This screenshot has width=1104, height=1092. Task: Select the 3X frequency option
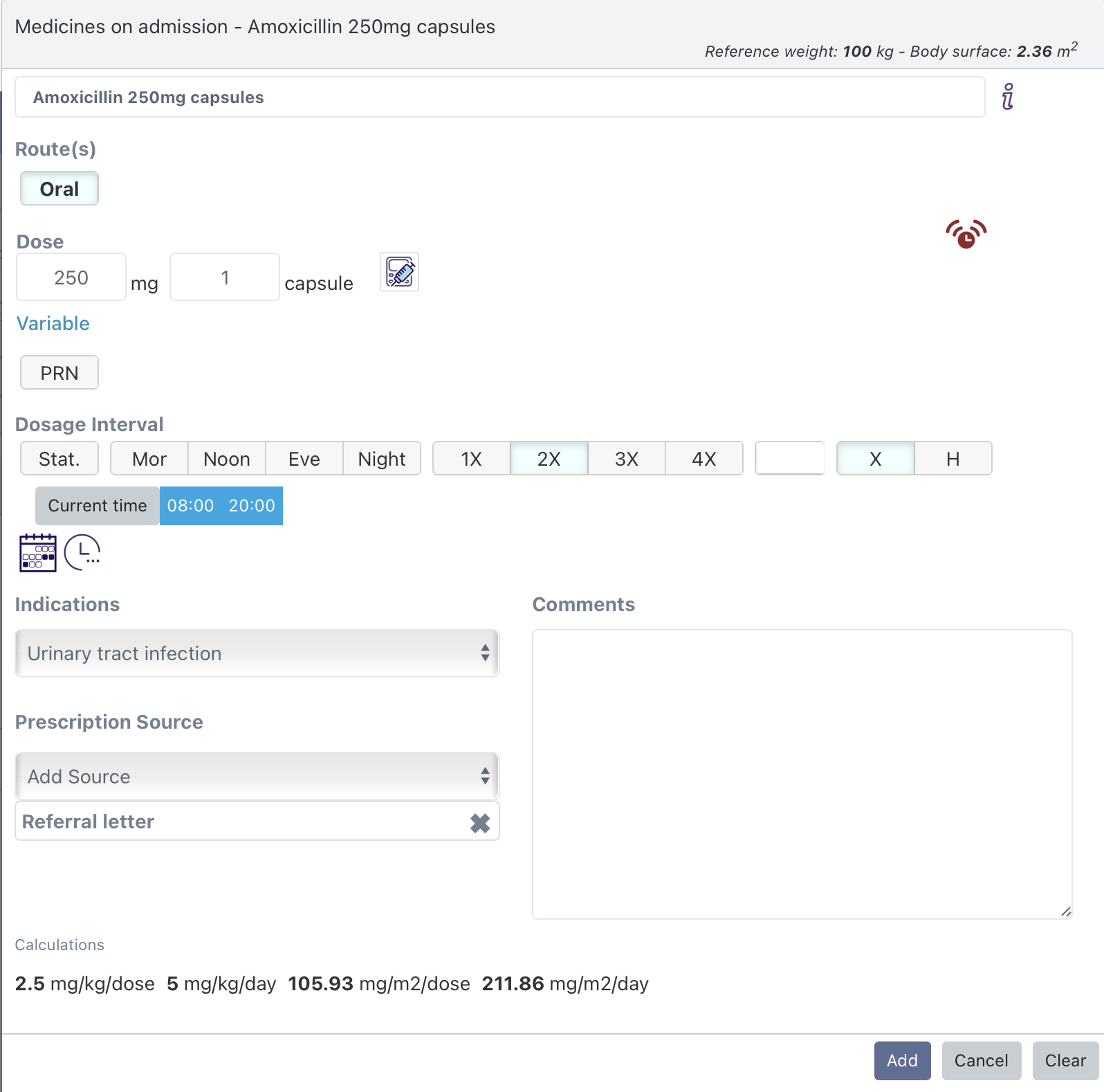click(x=626, y=459)
